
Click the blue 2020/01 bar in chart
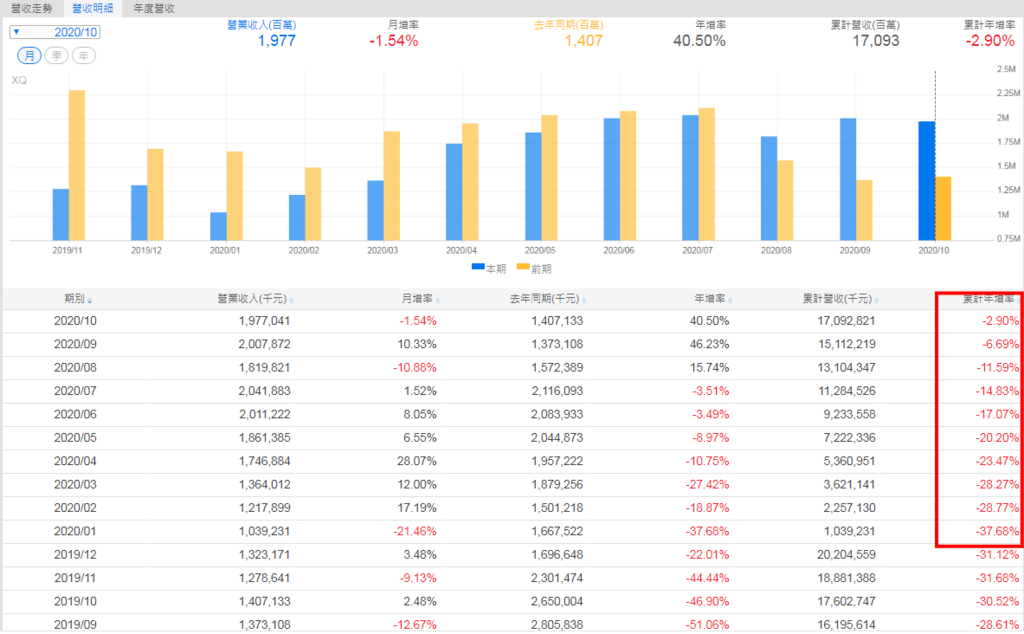218,226
